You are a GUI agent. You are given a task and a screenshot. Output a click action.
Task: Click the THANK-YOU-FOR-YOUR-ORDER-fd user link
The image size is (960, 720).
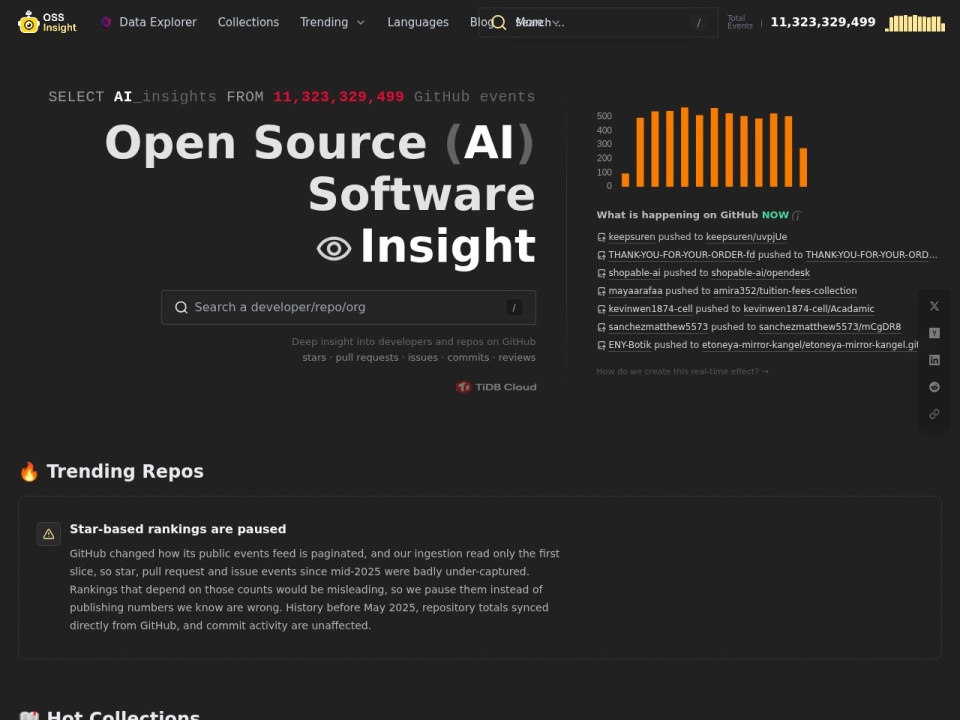click(x=681, y=255)
